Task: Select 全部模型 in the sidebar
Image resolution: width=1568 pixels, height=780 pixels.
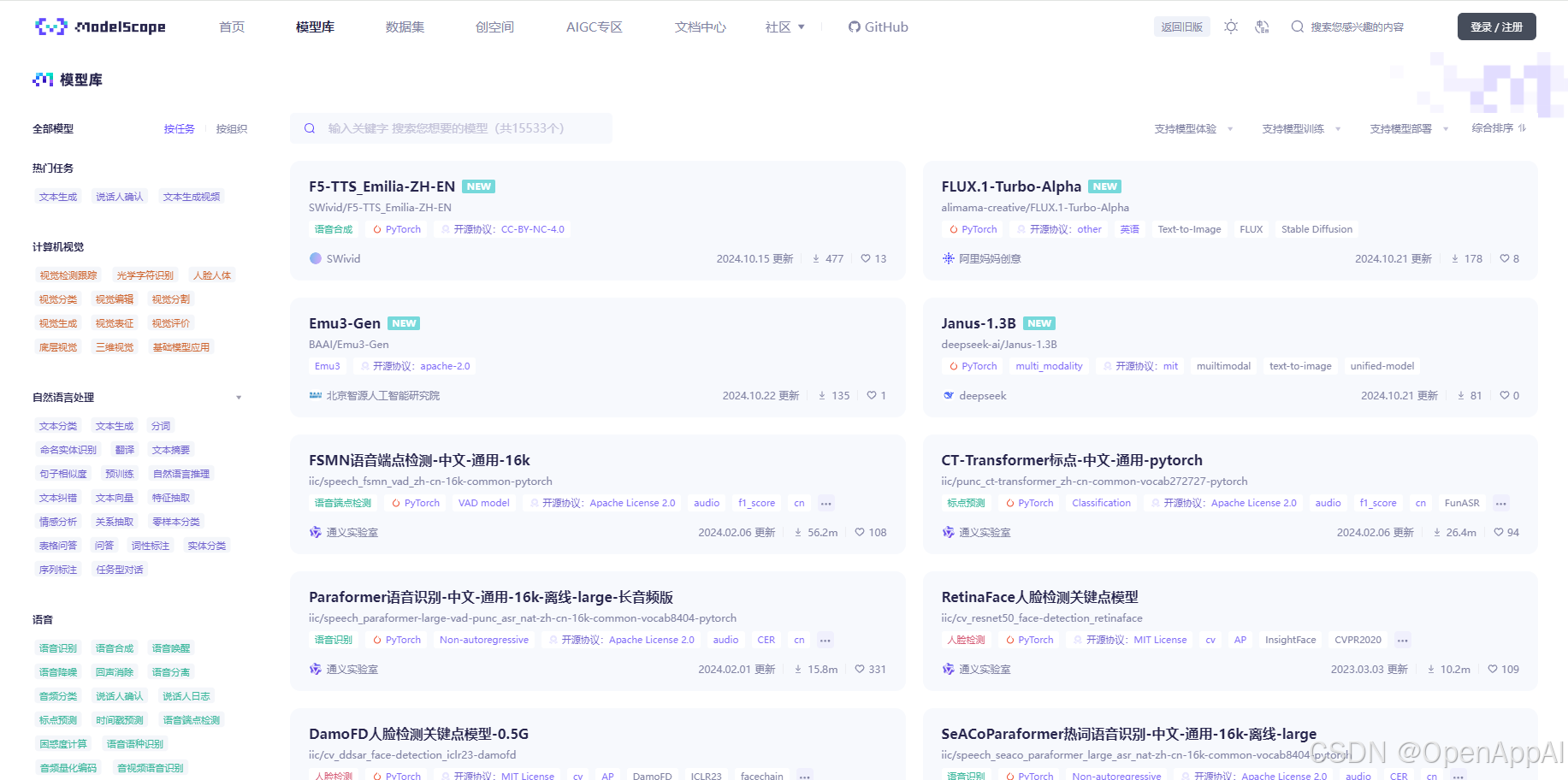Action: [53, 129]
